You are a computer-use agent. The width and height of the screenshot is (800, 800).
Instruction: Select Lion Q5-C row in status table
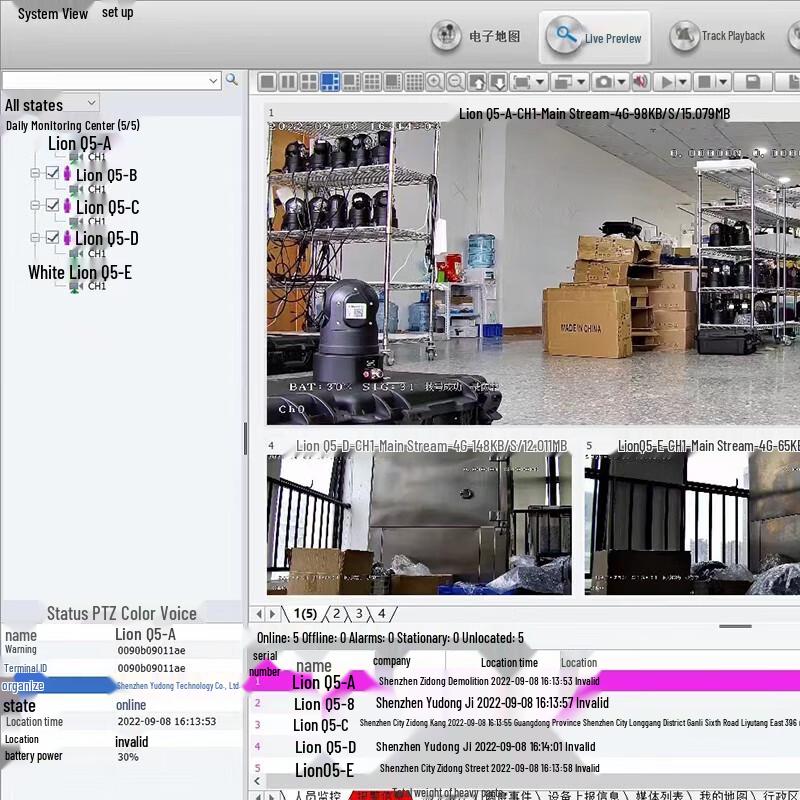(x=524, y=724)
